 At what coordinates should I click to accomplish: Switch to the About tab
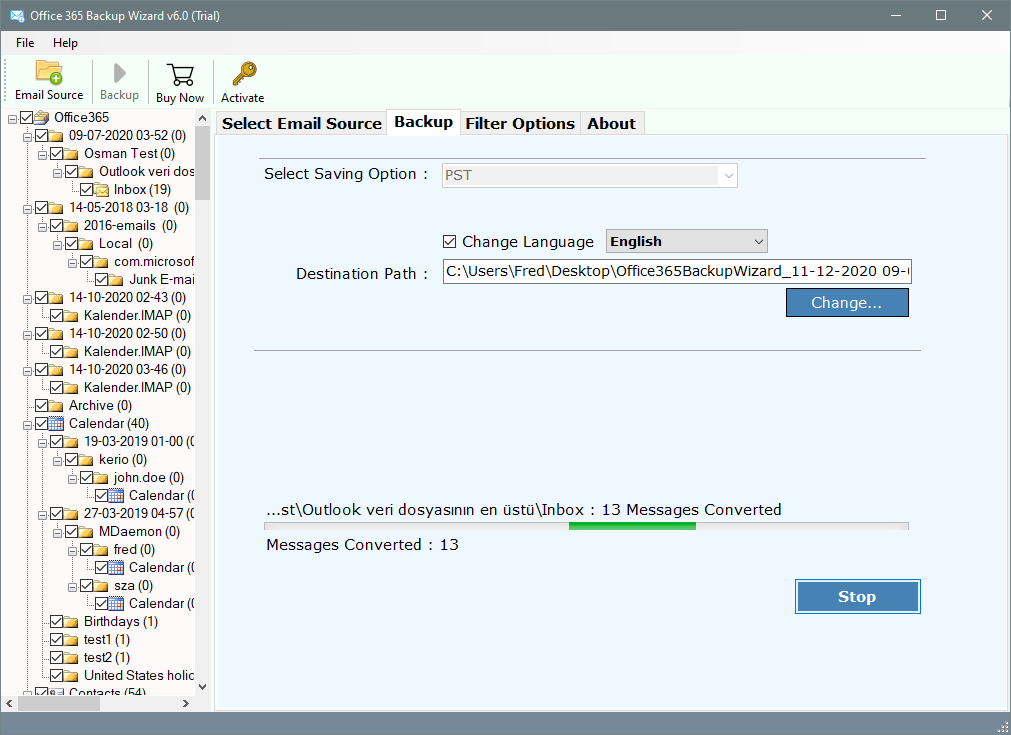(611, 123)
